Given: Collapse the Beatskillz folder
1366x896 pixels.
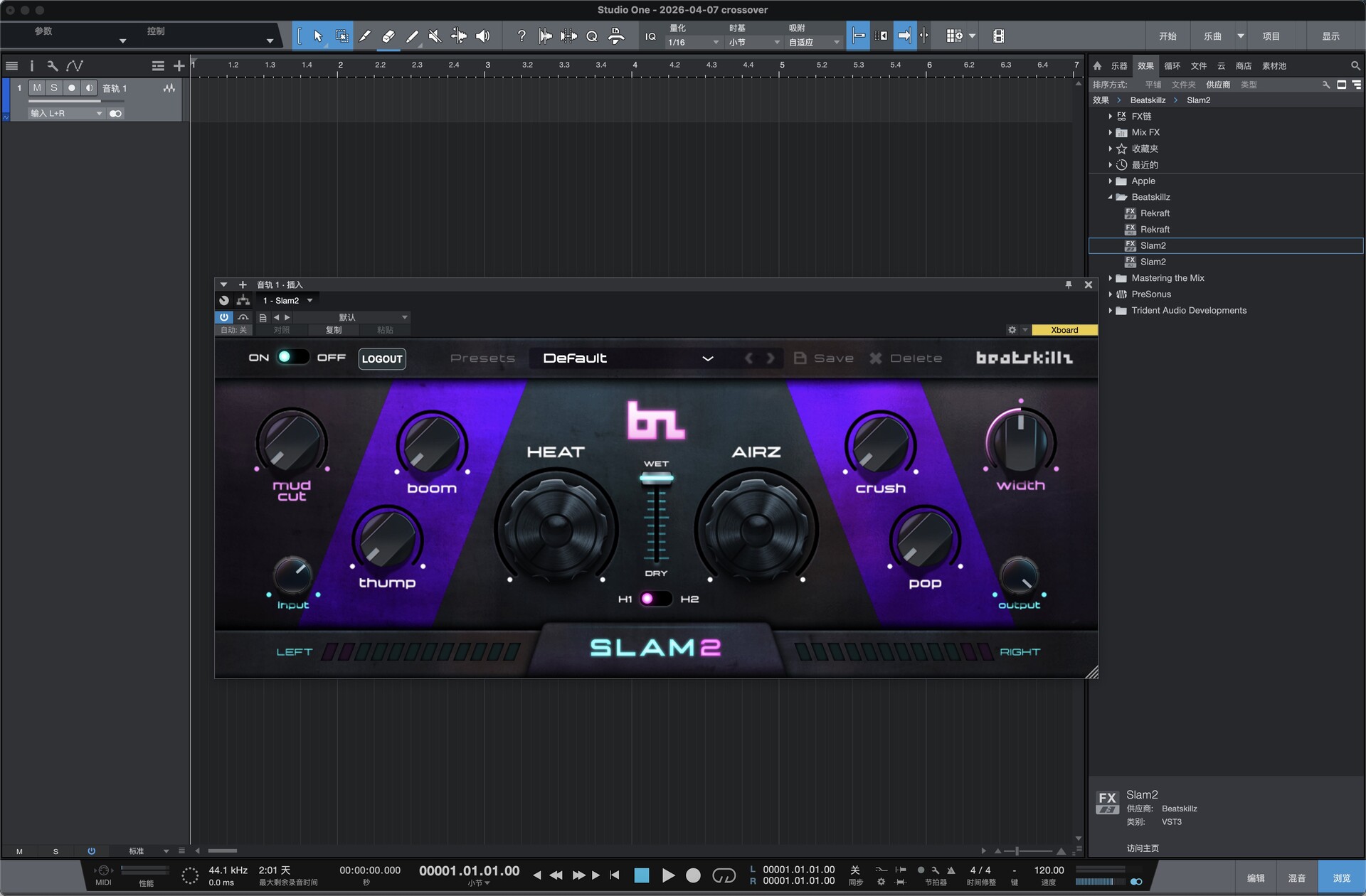Looking at the screenshot, I should 1110,198.
